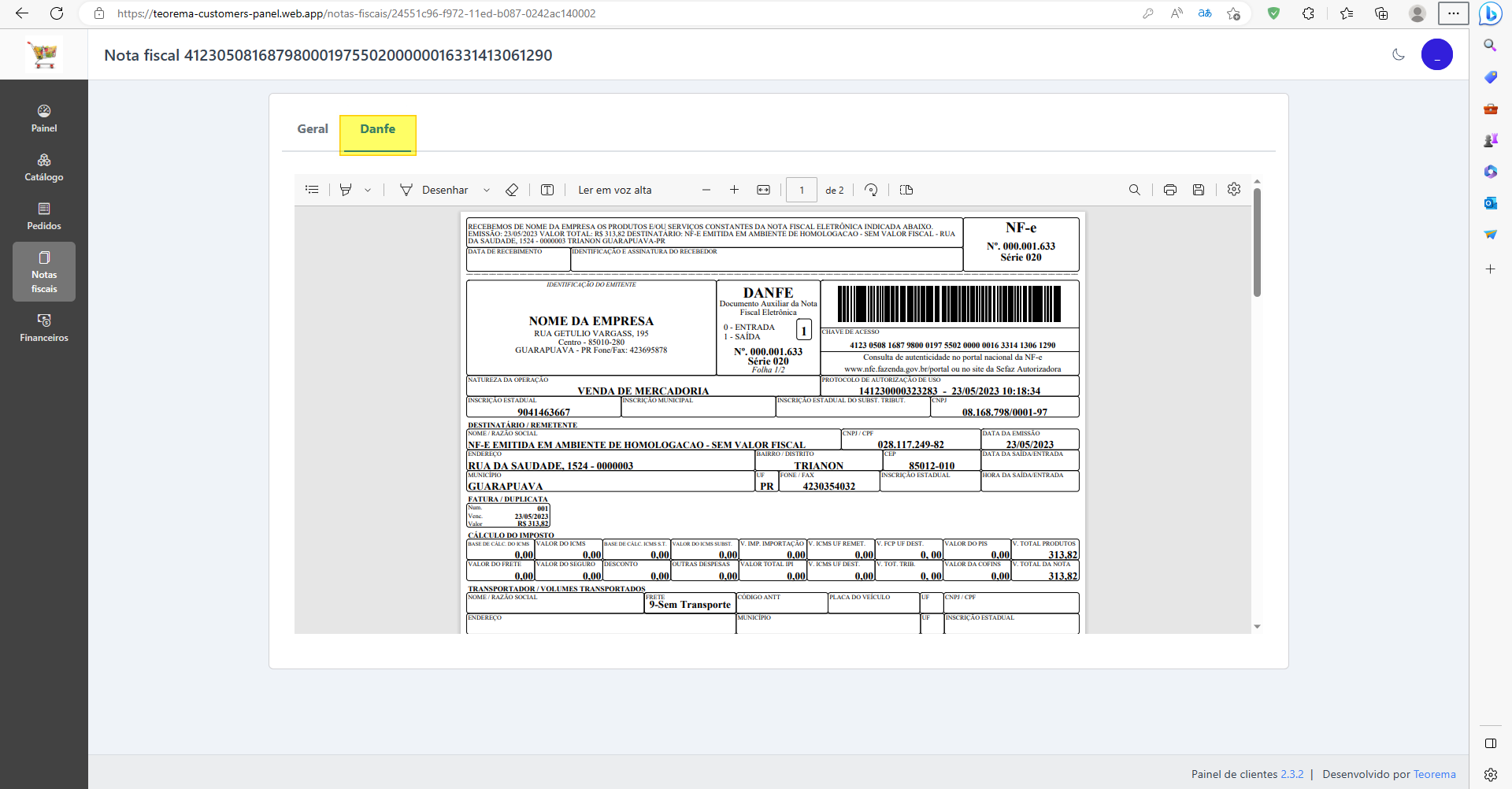Viewport: 1512px width, 789px height.
Task: Reload the browser page
Action: click(x=57, y=13)
